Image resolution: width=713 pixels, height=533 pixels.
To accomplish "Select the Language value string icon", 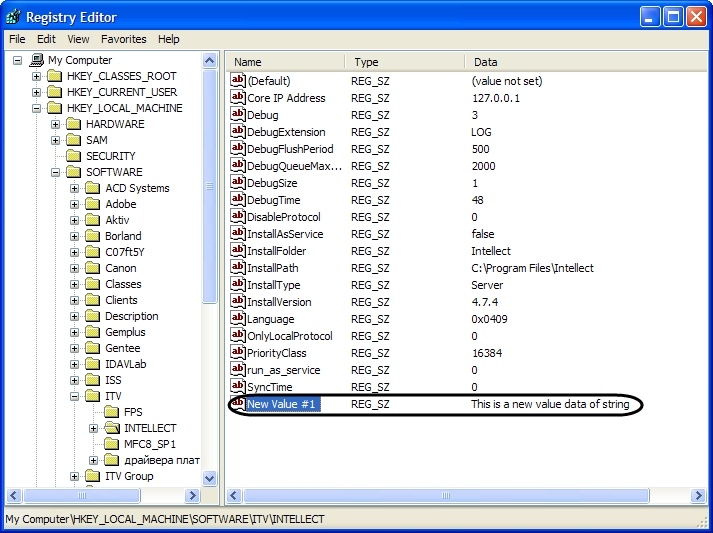I will [238, 319].
